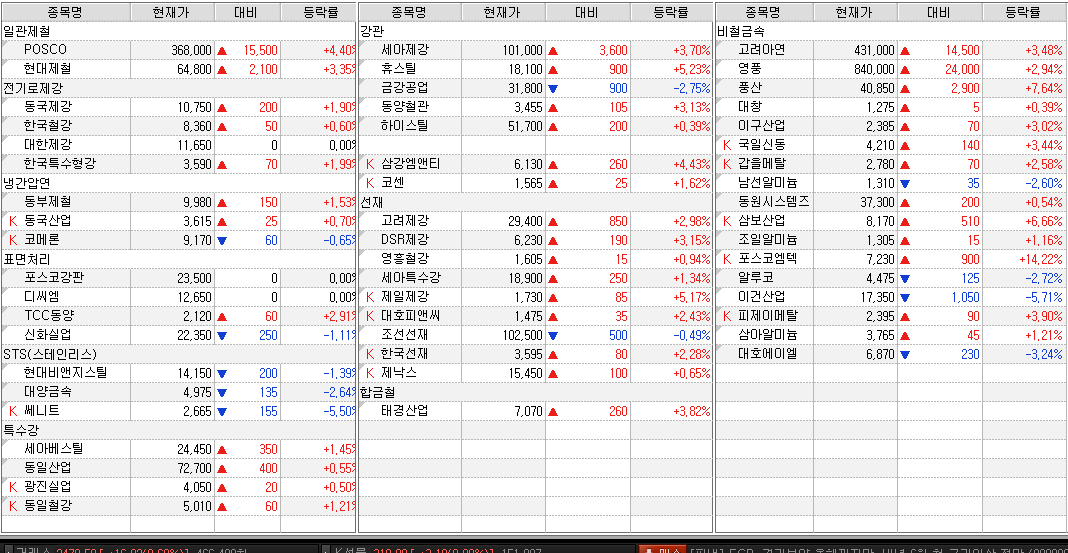Image resolution: width=1068 pixels, height=553 pixels.
Task: Click 태경산업 current price 7,070
Action: tap(527, 410)
